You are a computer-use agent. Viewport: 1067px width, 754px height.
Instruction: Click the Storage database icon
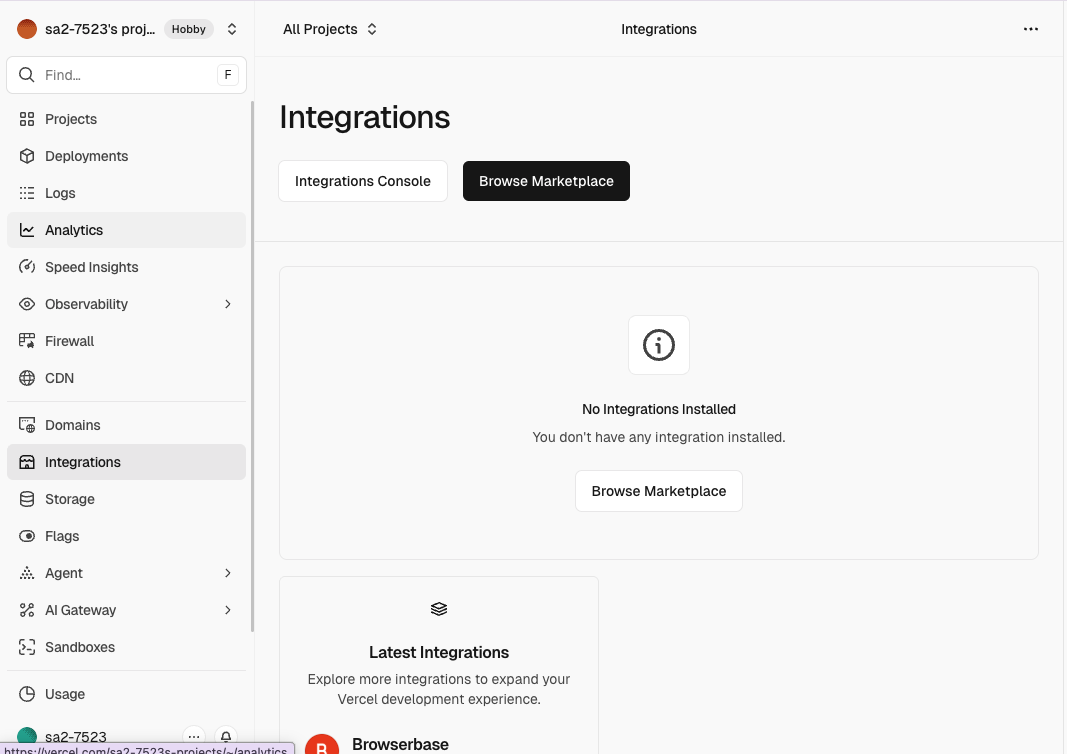[27, 499]
